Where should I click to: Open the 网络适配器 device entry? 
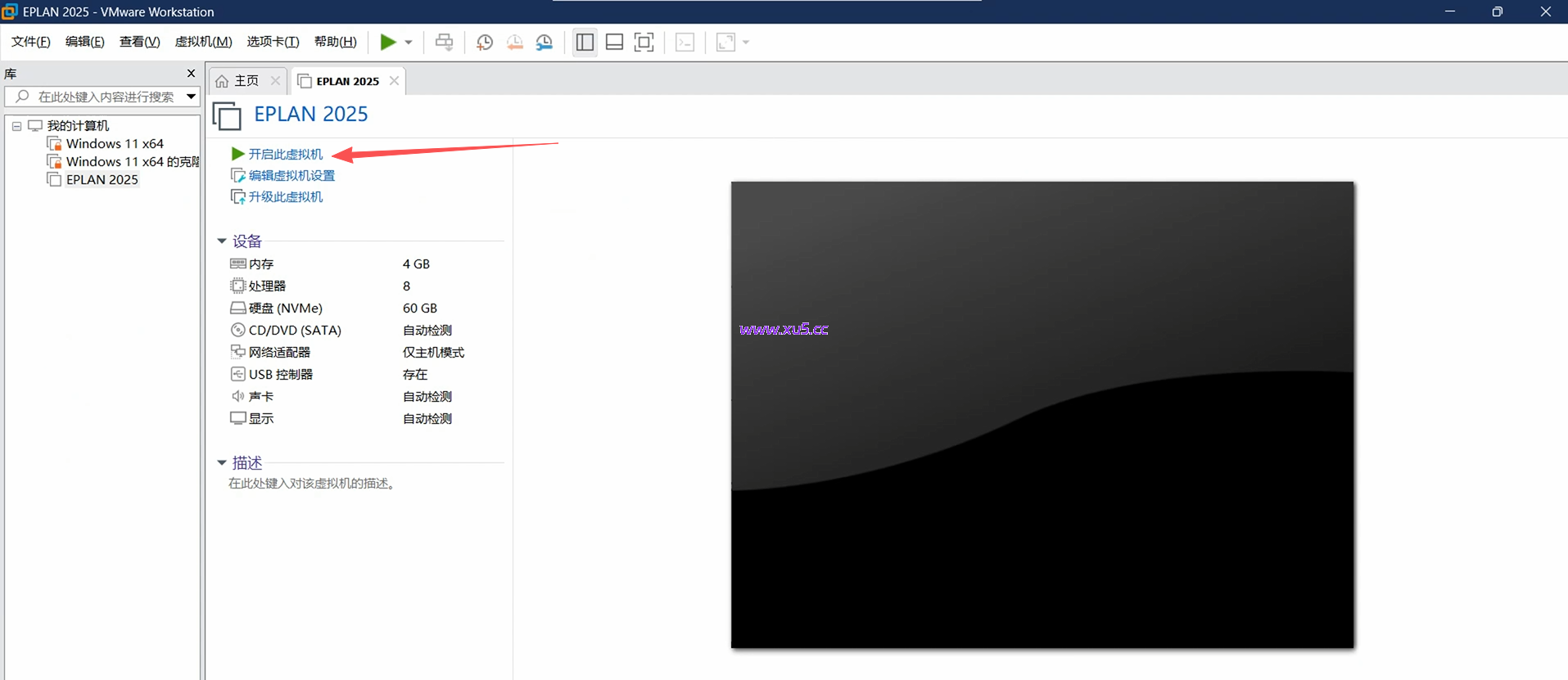coord(279,352)
